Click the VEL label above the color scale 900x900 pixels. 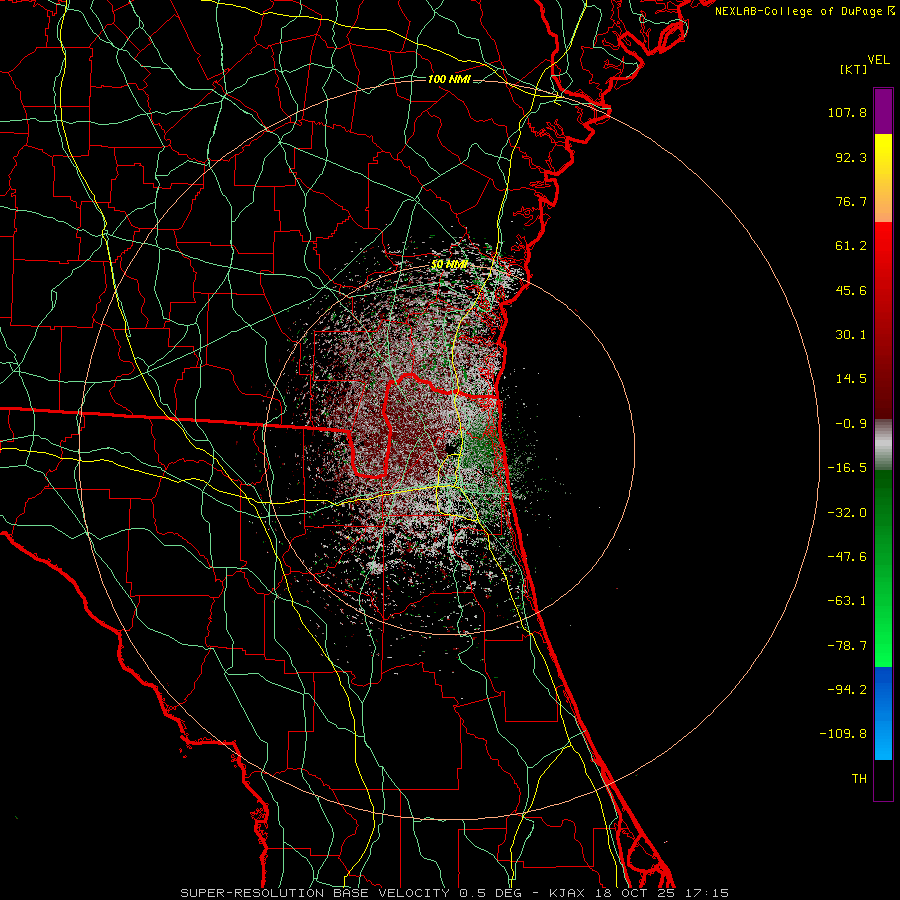878,60
